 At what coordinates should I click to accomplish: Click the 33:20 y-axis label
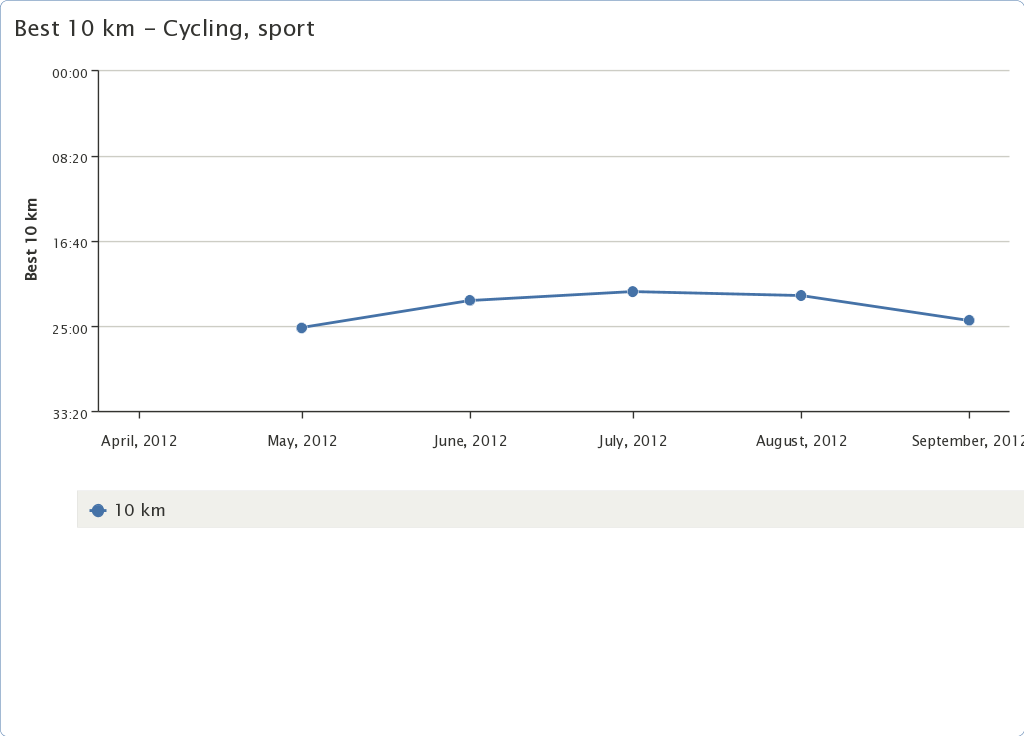(x=70, y=413)
